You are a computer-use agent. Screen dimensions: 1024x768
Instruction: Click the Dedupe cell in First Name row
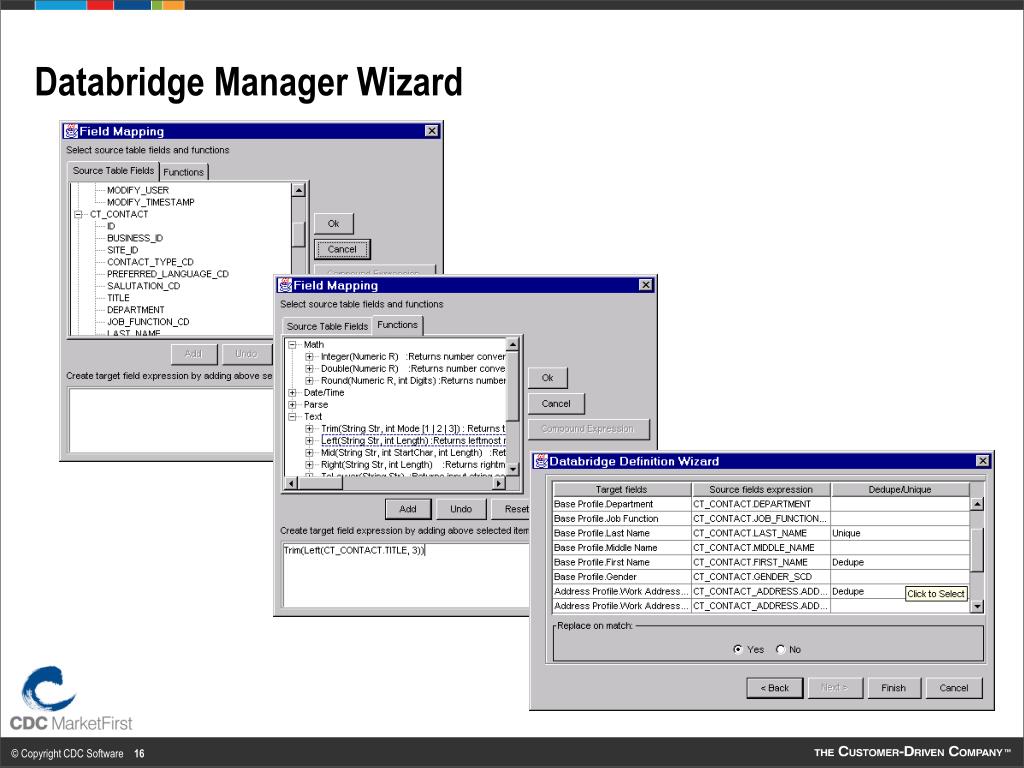(900, 562)
